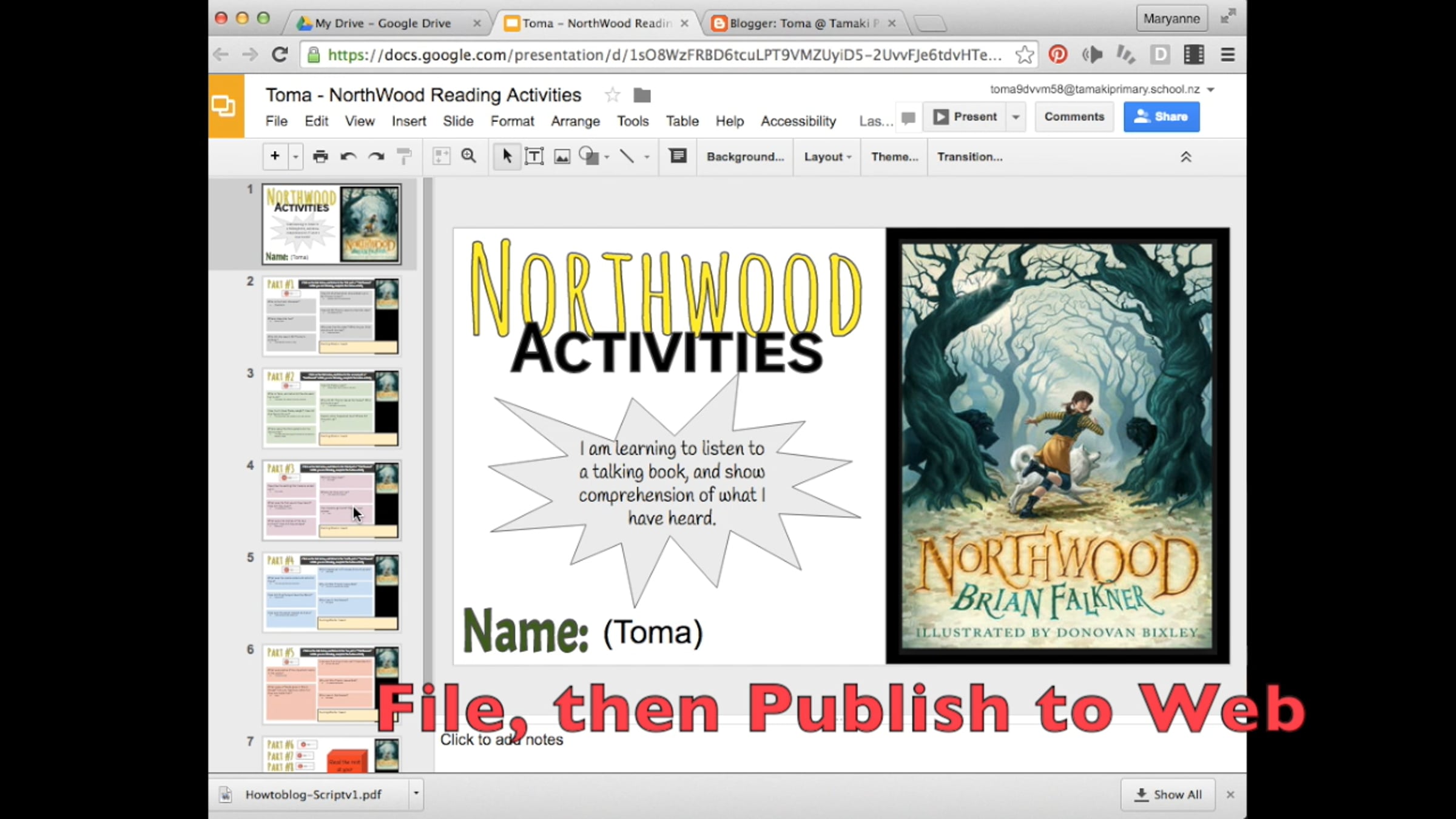Open the account email dropdown
1456x819 pixels.
pyautogui.click(x=1101, y=89)
